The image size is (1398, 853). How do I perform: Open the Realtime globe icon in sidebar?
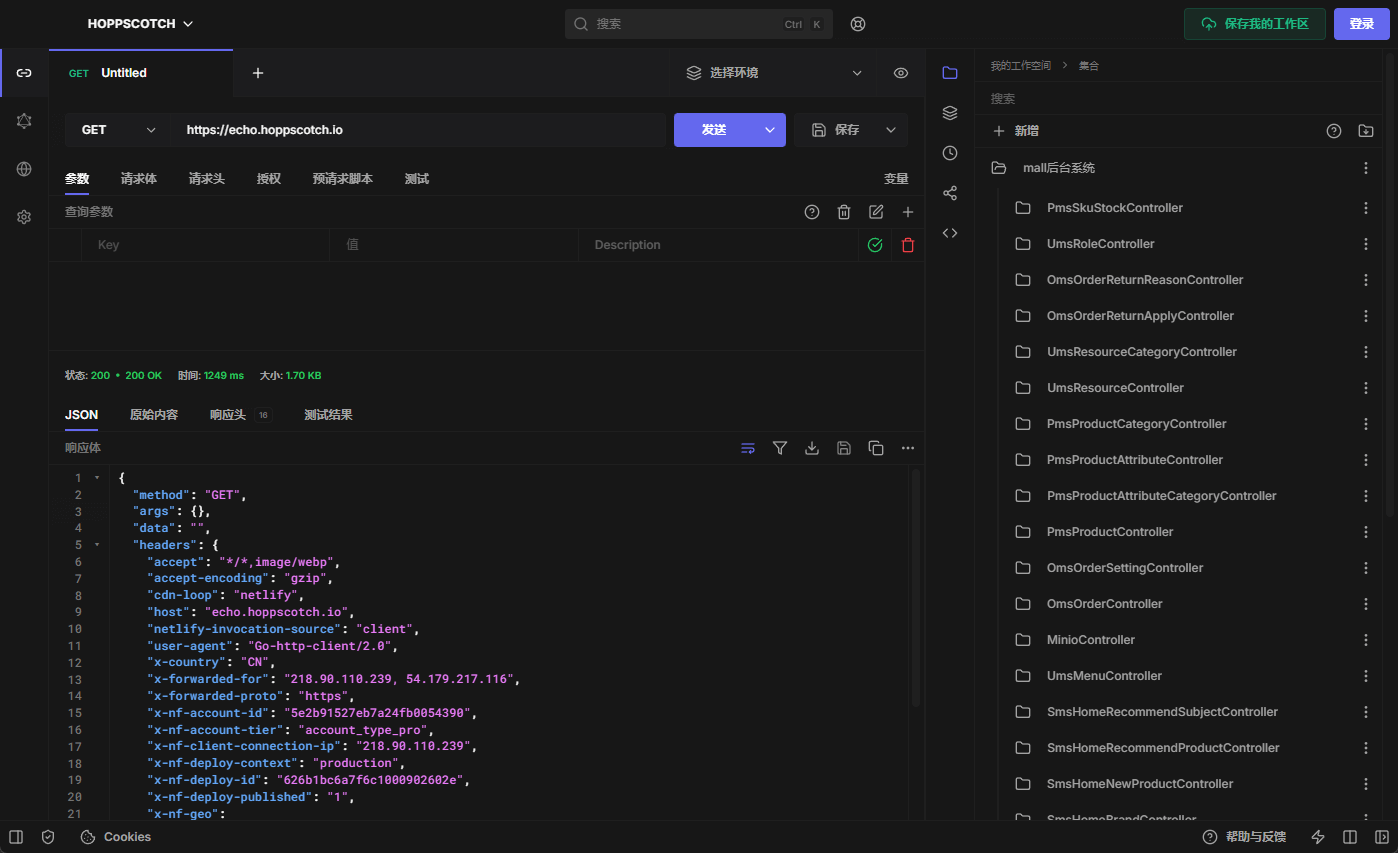click(x=24, y=169)
